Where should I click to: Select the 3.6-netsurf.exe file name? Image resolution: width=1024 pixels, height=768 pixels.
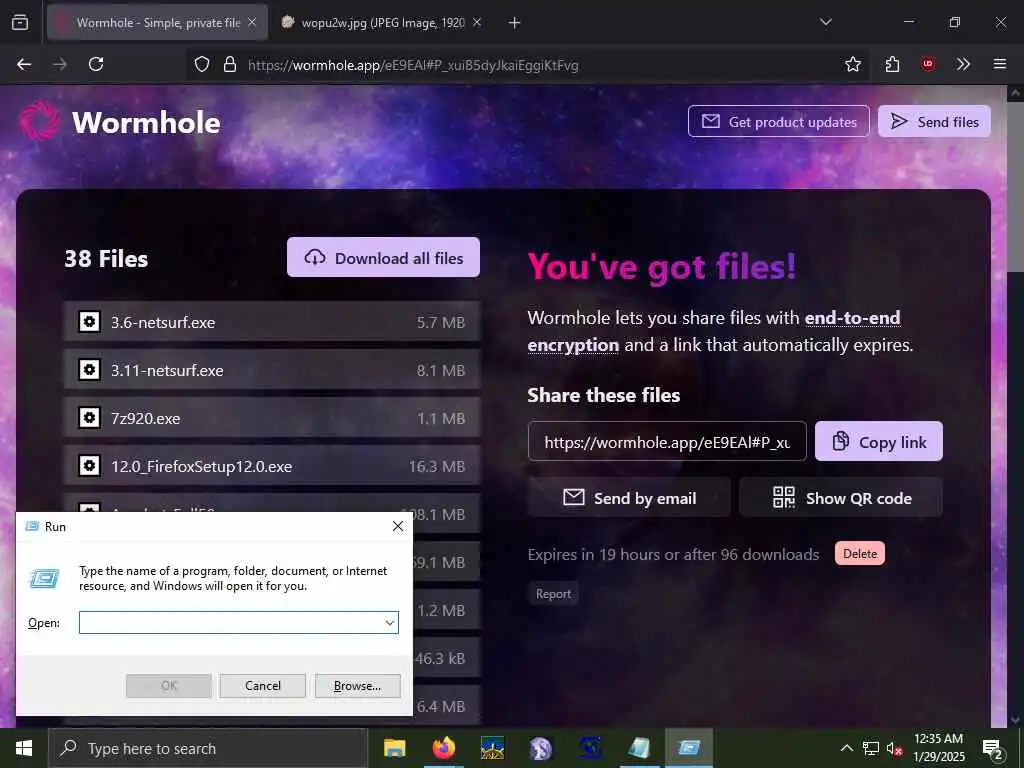[163, 322]
